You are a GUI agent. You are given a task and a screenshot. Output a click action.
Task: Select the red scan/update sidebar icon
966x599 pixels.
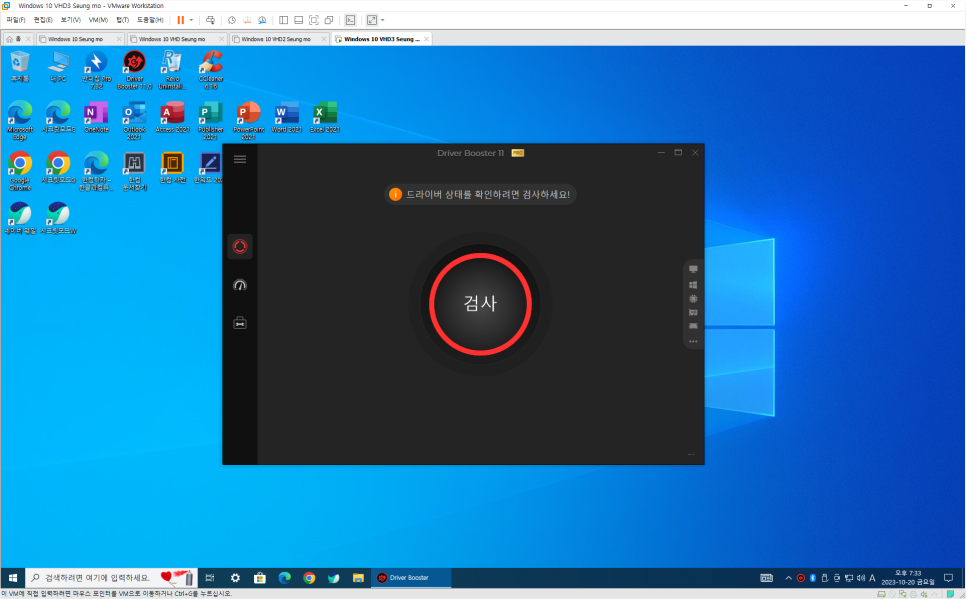240,247
